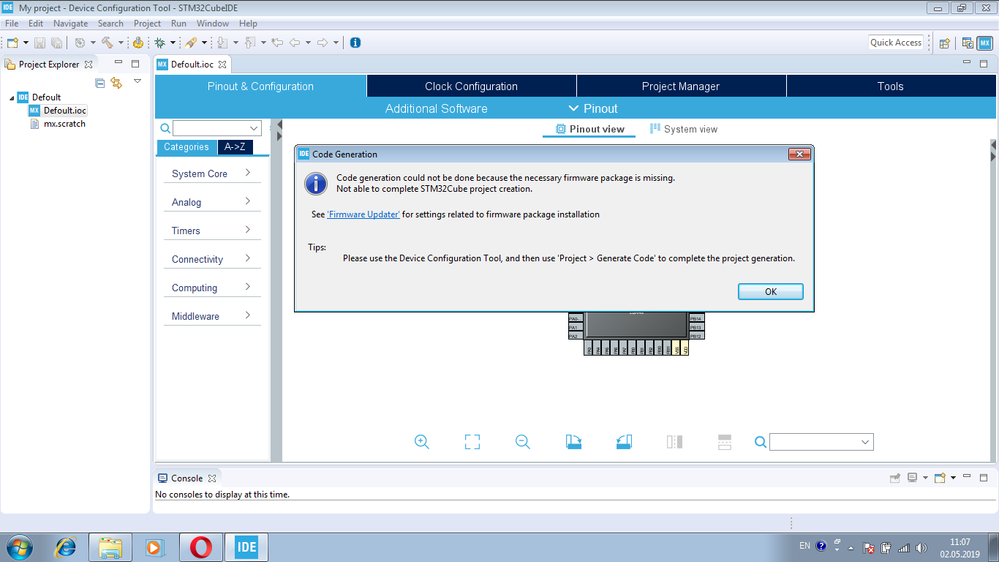Open the Tools tab
This screenshot has width=999, height=562.
[890, 86]
